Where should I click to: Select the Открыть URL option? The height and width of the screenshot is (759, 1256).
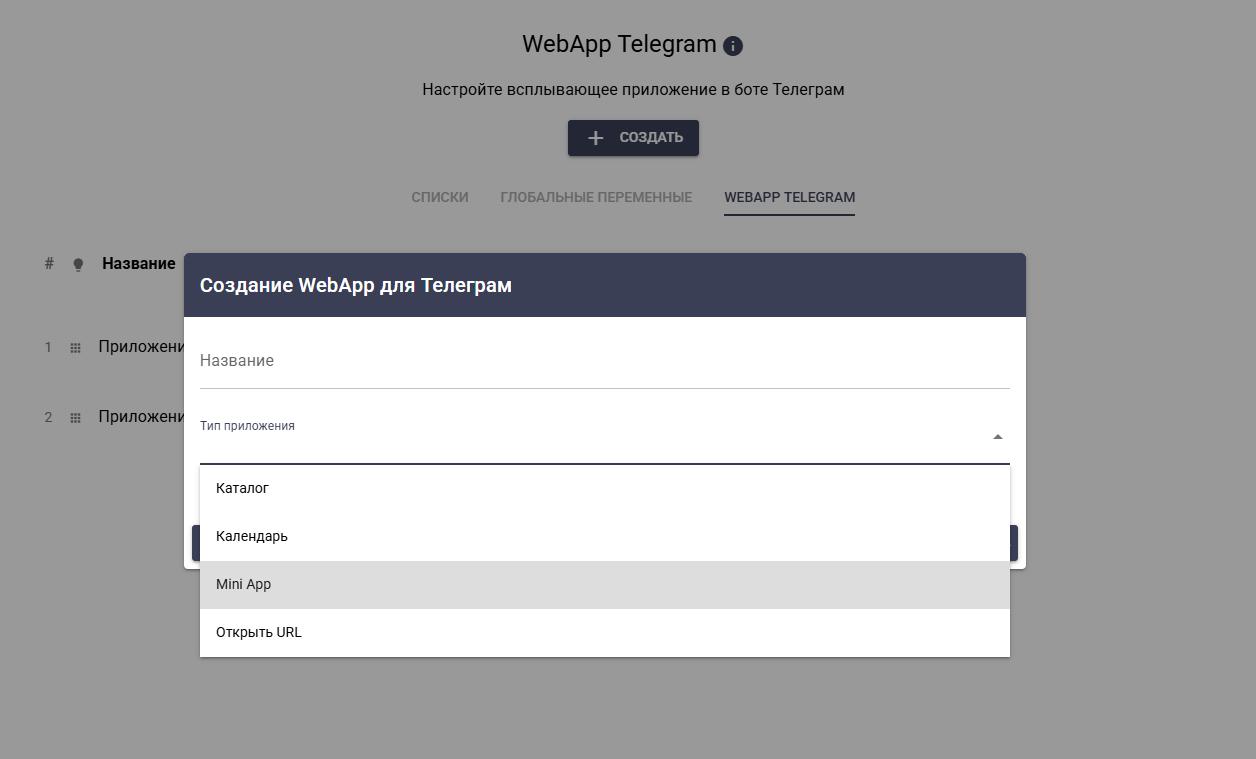(259, 632)
